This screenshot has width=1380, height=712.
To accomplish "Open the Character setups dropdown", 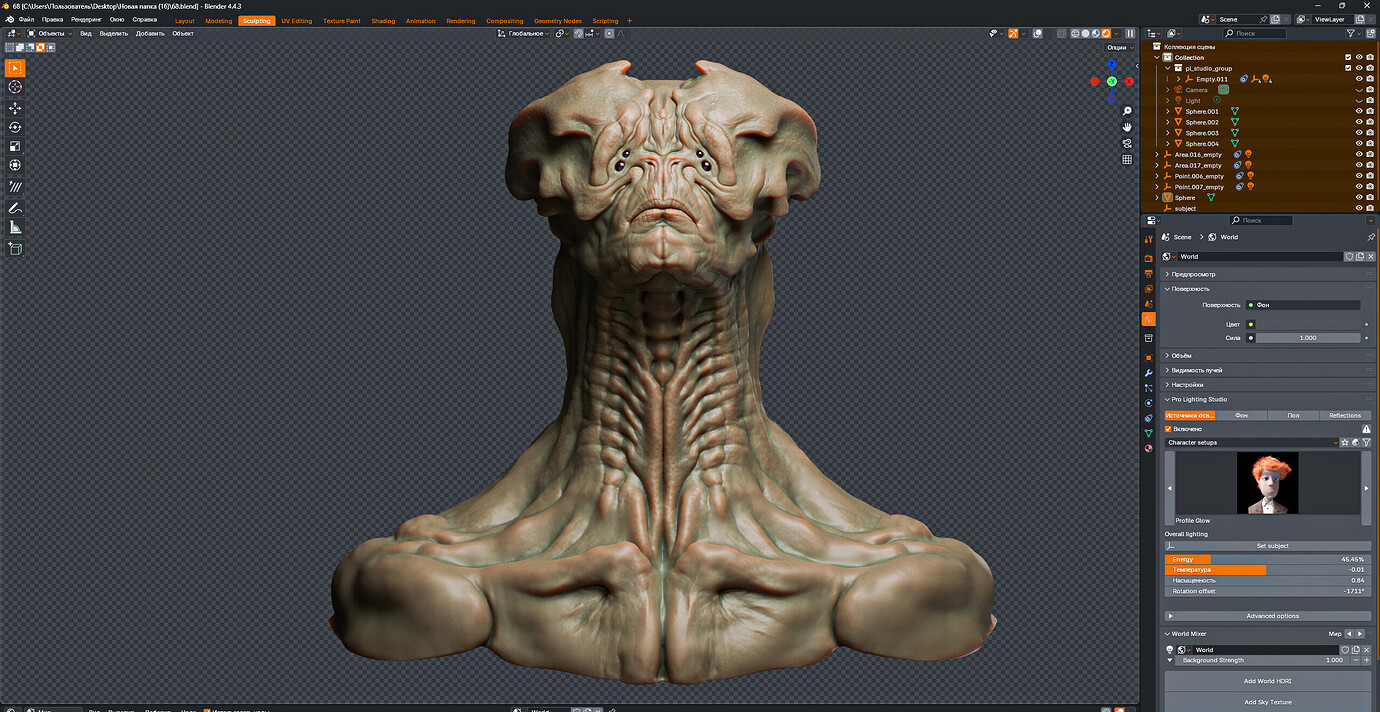I will [1251, 442].
